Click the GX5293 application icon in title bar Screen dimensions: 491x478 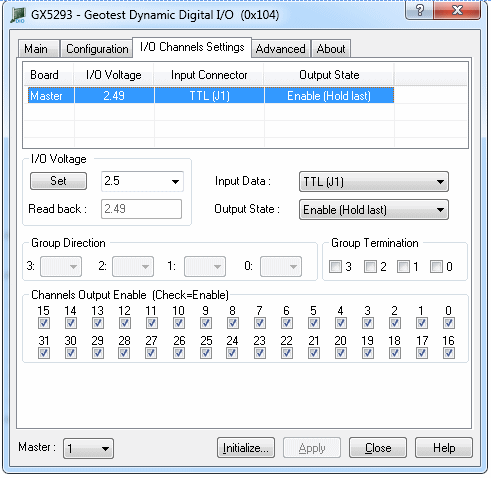tap(18, 15)
